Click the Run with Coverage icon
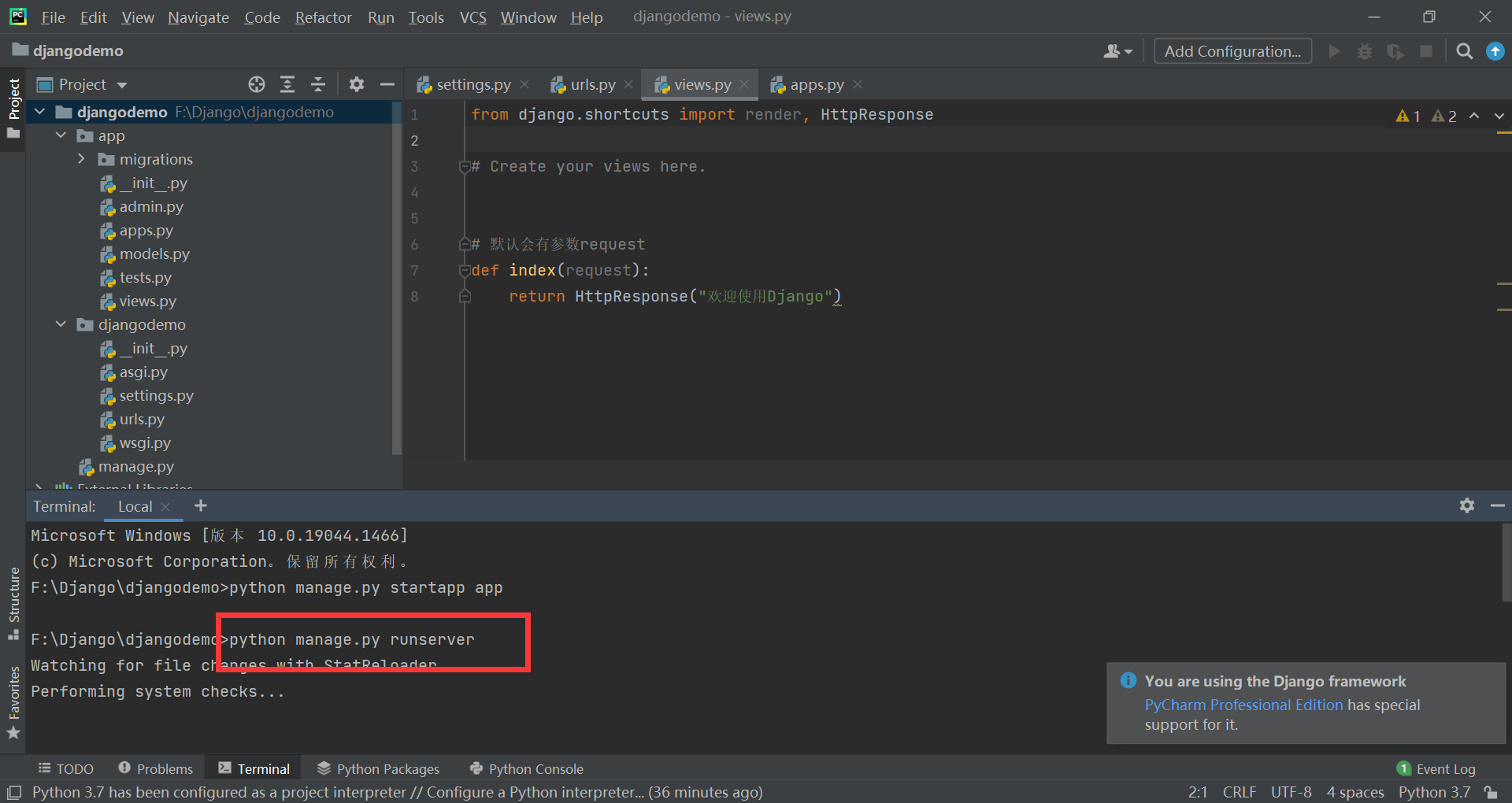 1395,51
